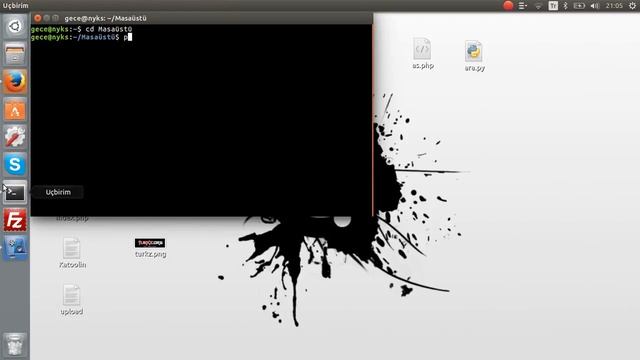Select the upload file on desktop
640x360 pixels.
71,300
